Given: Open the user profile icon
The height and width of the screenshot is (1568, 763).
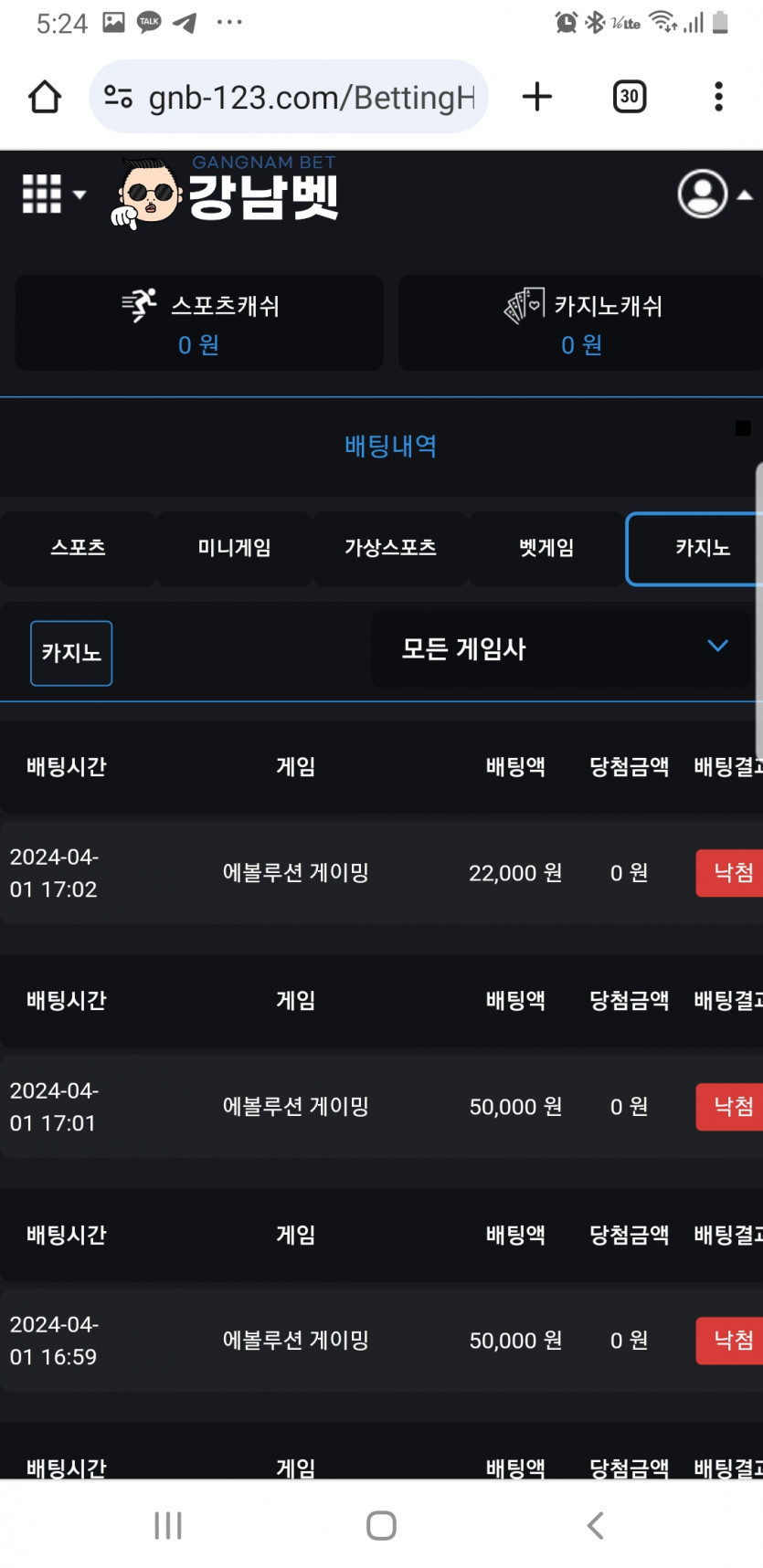Looking at the screenshot, I should tap(702, 194).
